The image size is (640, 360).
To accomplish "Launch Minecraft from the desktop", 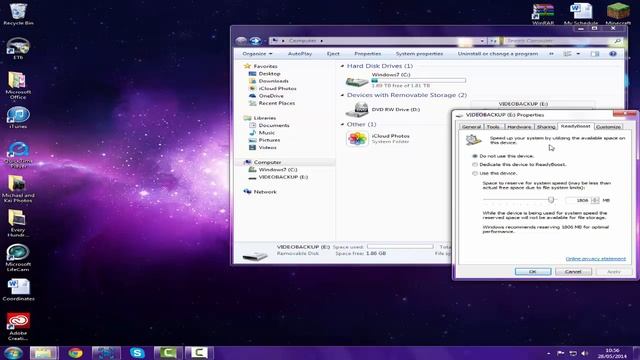I will [x=618, y=14].
